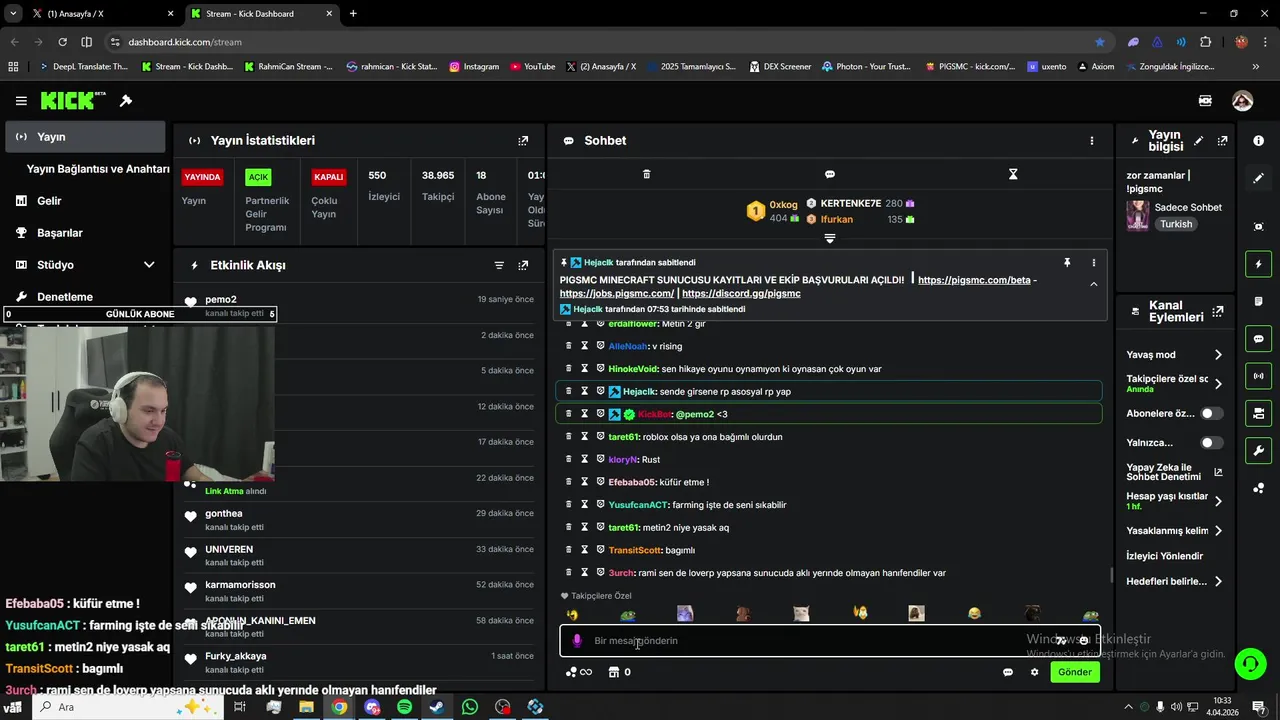
Task: Click the lightning activity icon in right sidebar
Action: (x=1258, y=264)
